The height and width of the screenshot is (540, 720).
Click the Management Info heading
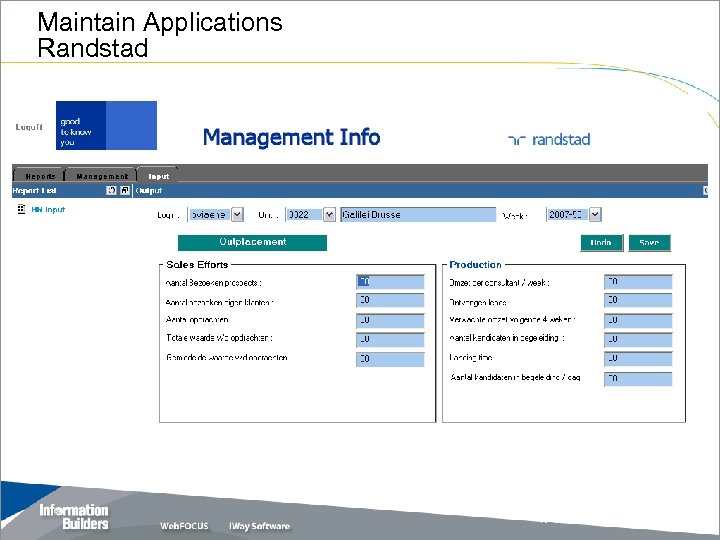pyautogui.click(x=292, y=137)
